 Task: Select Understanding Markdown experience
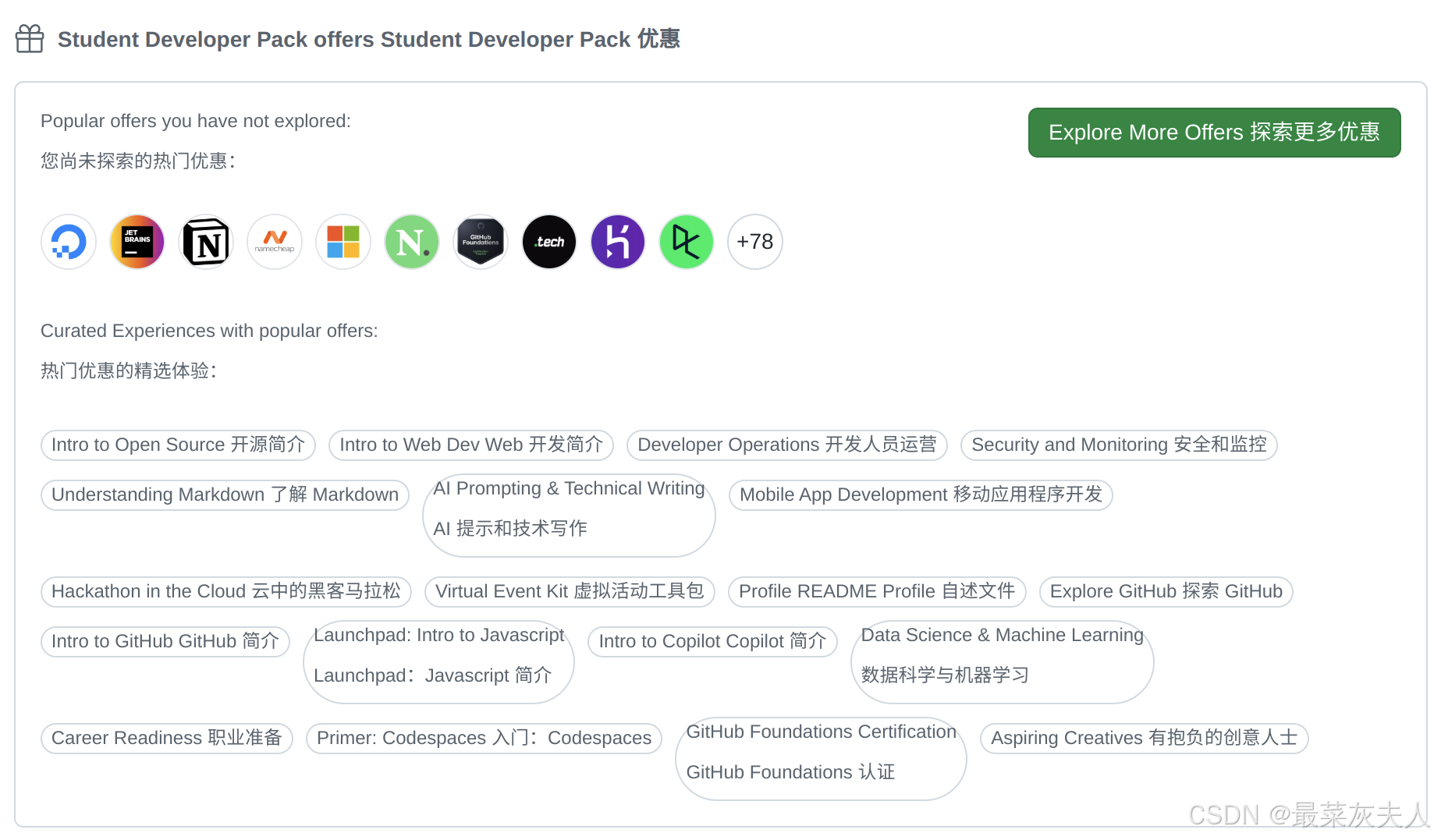click(x=225, y=495)
